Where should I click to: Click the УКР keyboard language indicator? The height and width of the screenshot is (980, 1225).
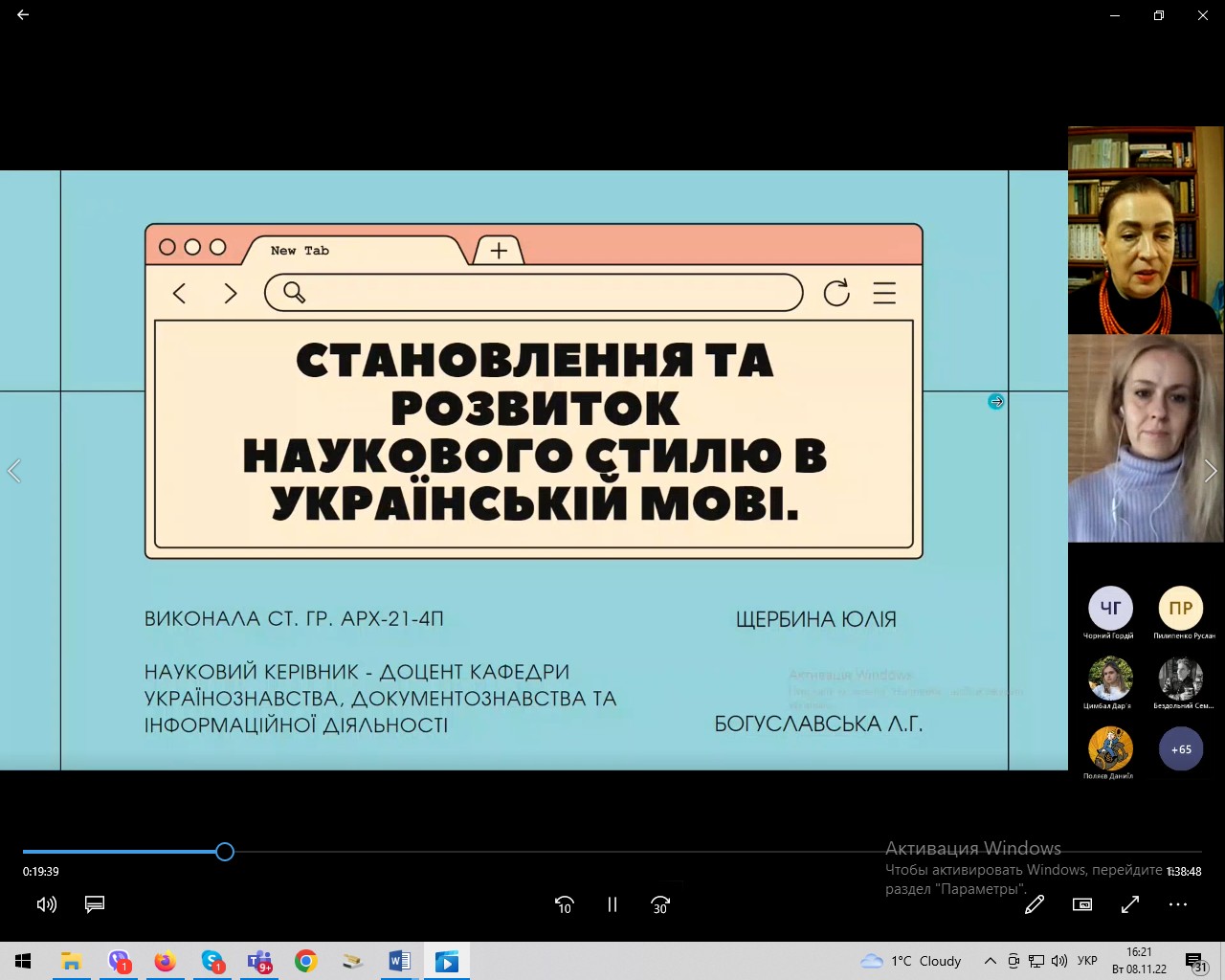[1087, 961]
